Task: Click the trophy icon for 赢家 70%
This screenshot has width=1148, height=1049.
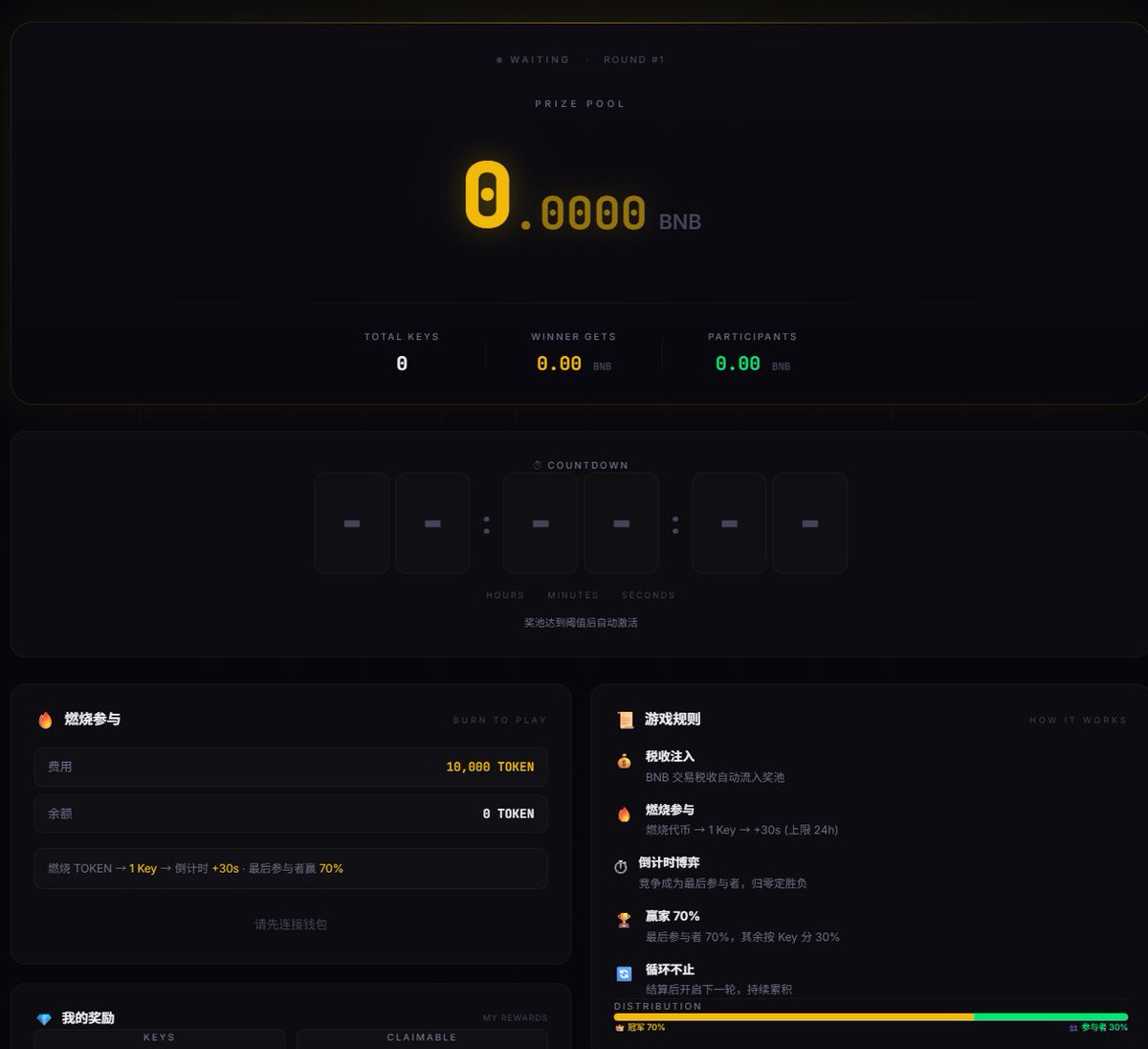Action: tap(624, 921)
